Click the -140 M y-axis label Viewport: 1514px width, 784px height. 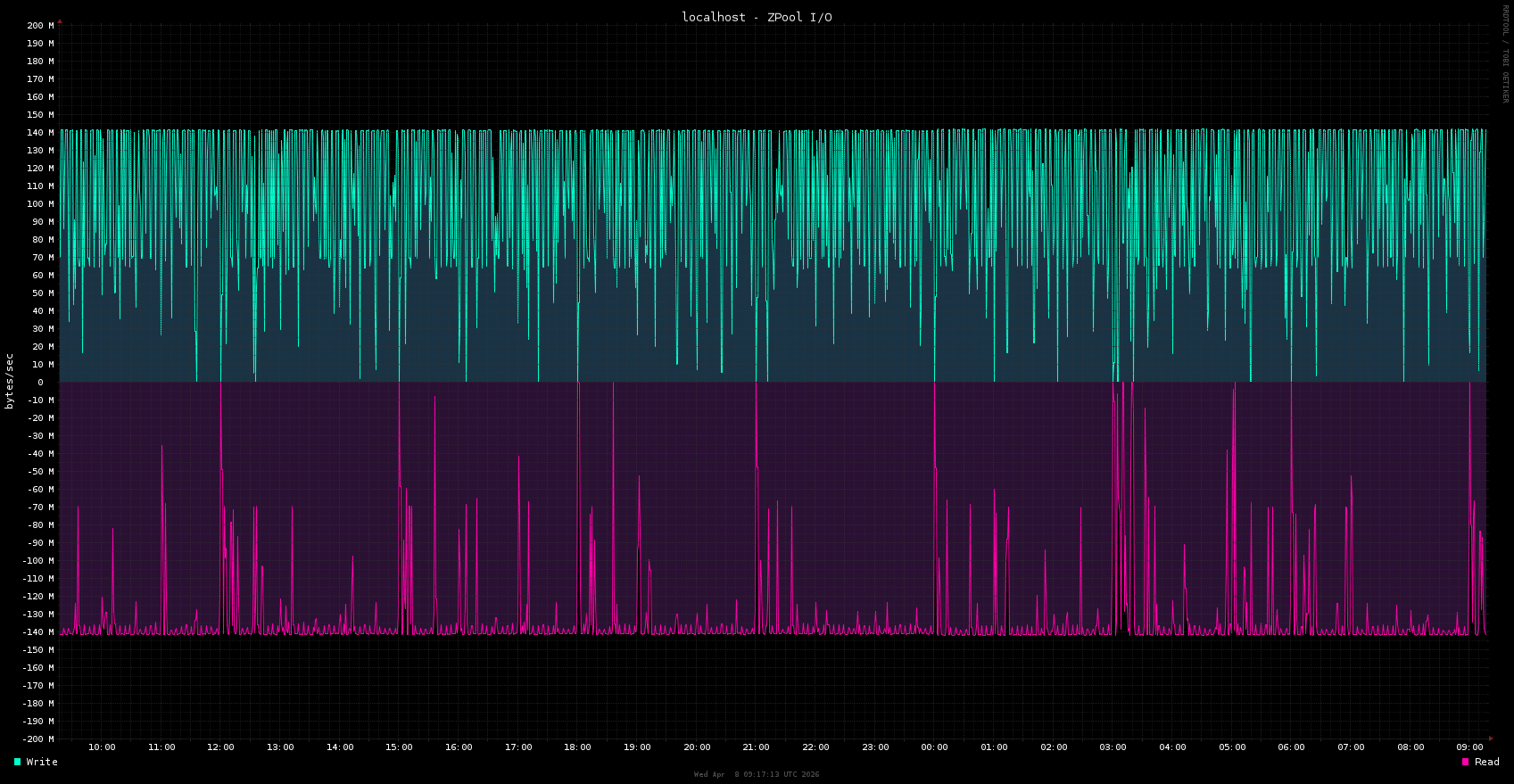coord(38,632)
